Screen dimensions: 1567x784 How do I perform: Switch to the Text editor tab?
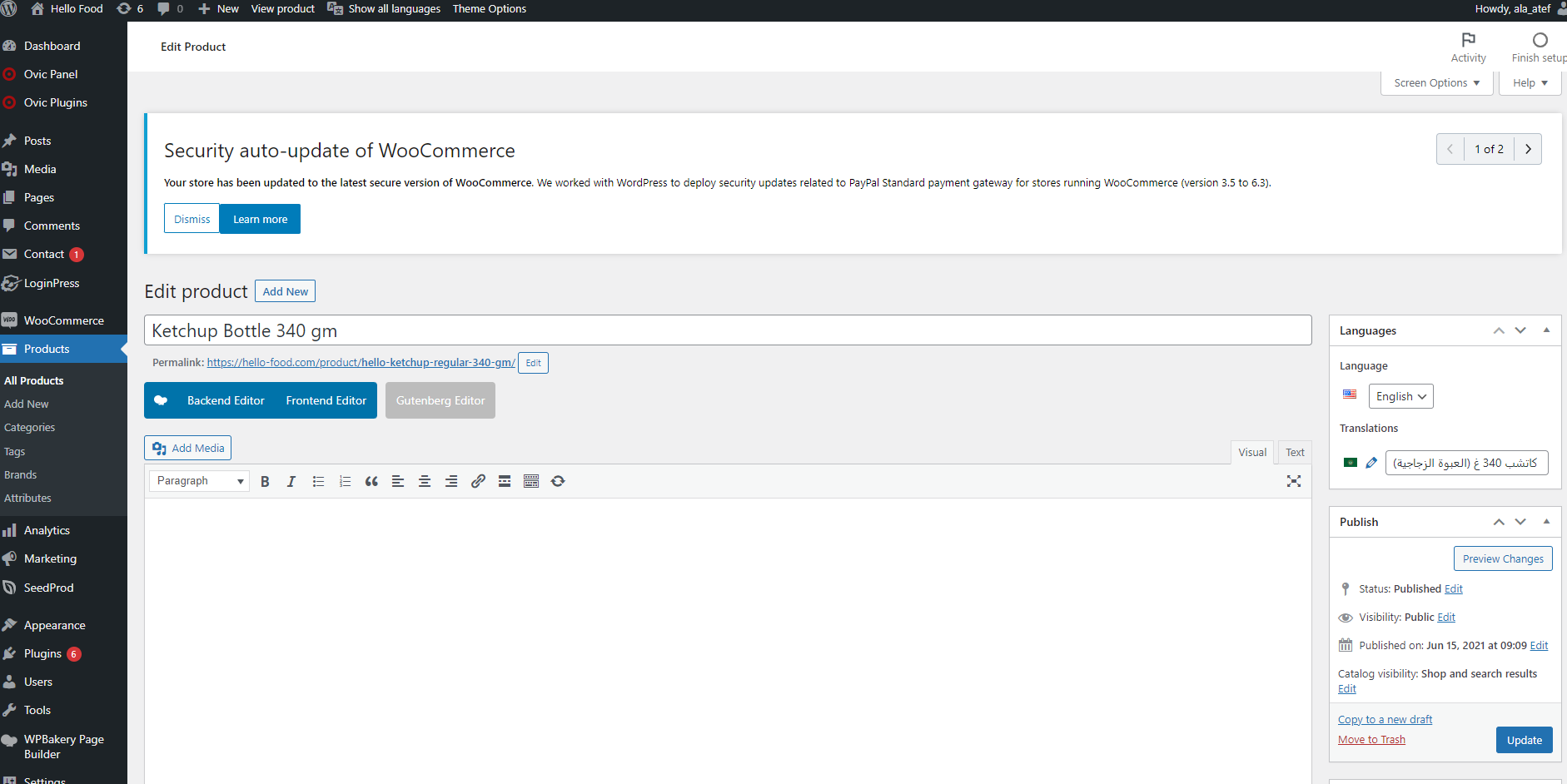point(1295,452)
